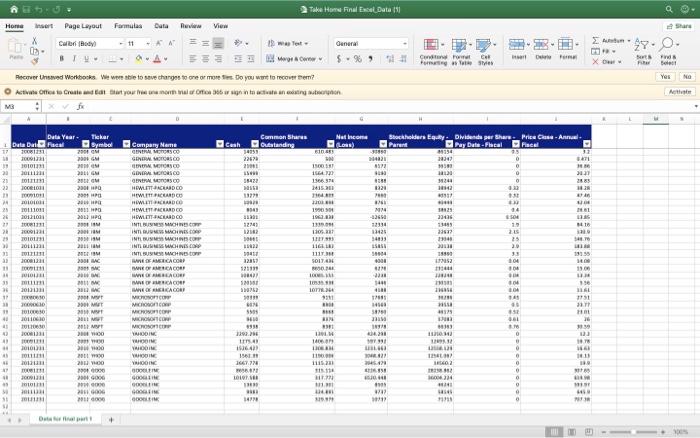Adjust the zoom slider in status bar

(633, 432)
